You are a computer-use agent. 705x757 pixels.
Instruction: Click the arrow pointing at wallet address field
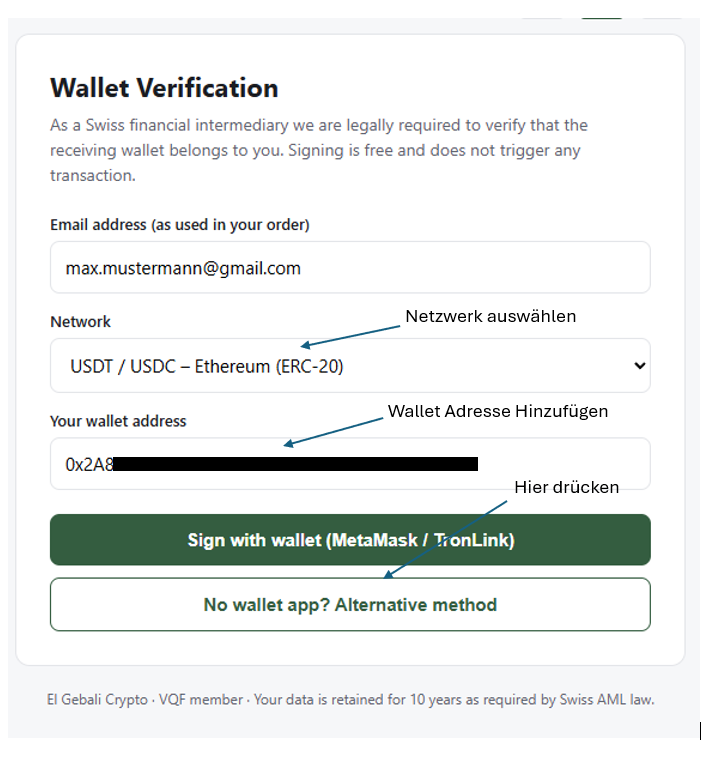[x=333, y=432]
